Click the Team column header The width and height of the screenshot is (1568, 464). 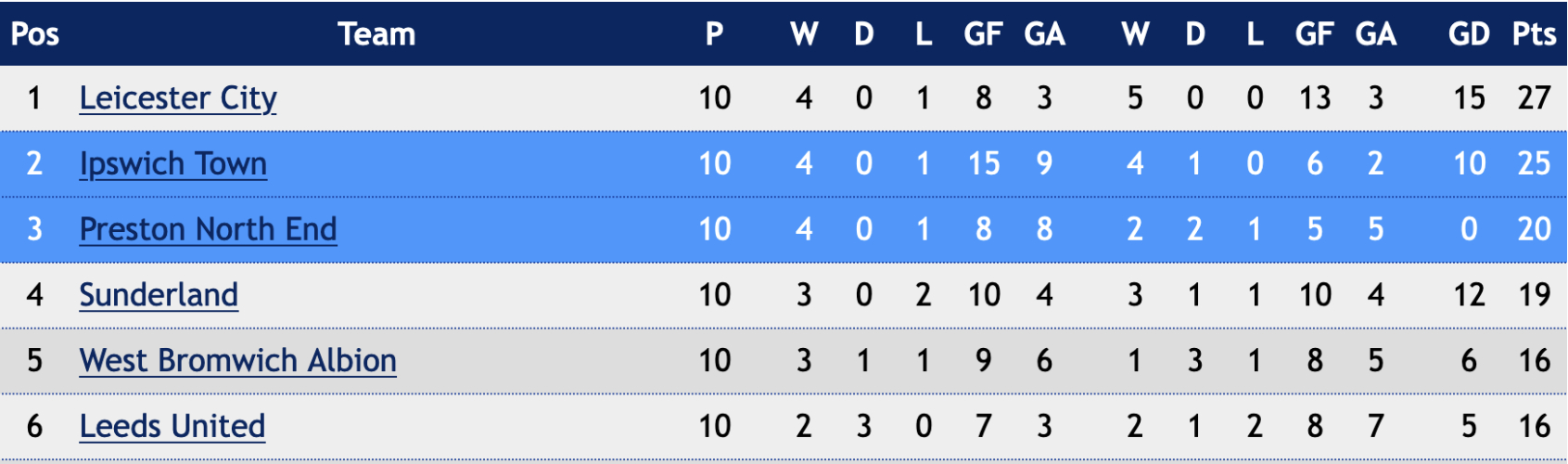point(376,34)
